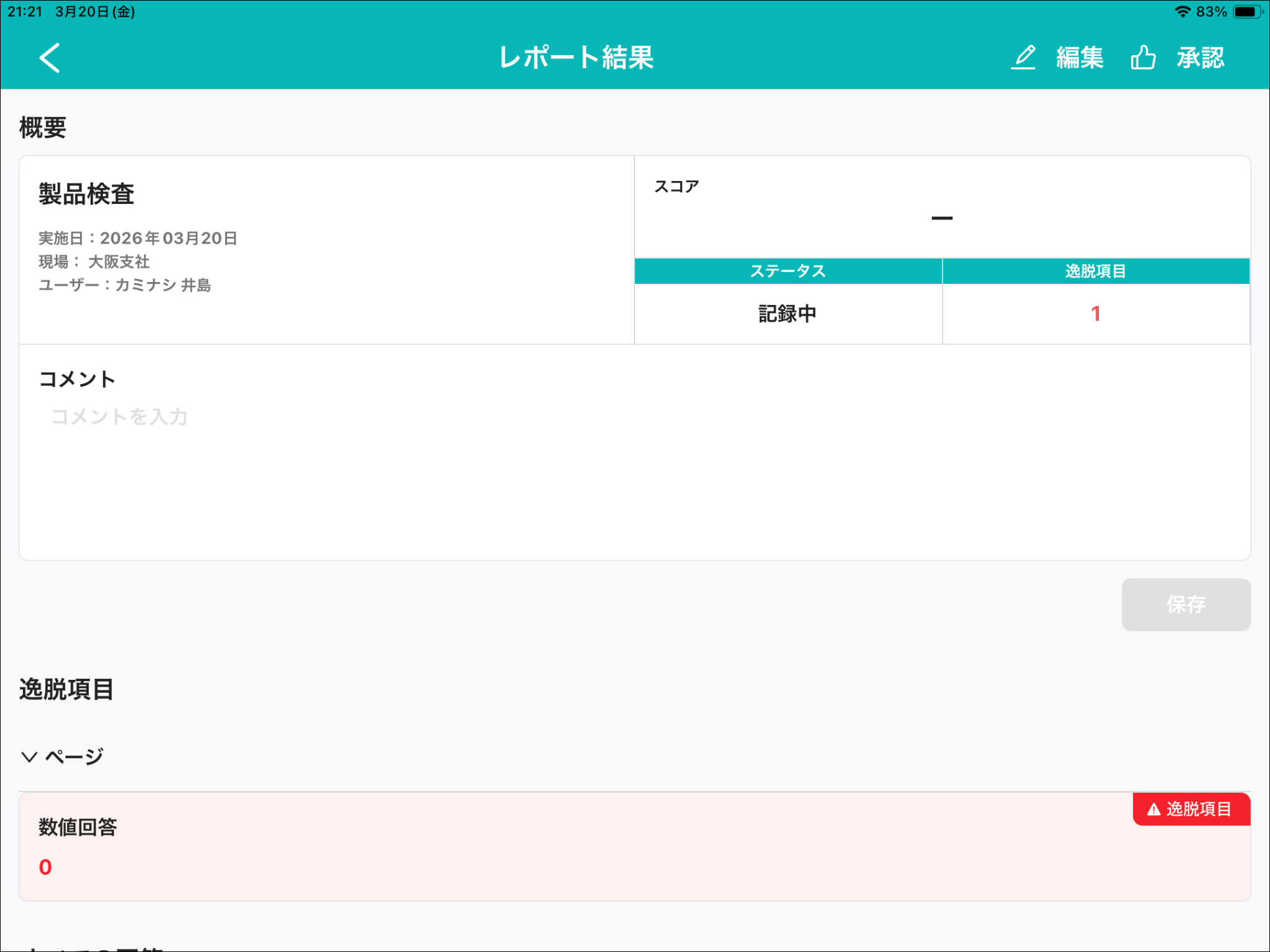Screen dimensions: 1270x952
Task: Tap the スコア score dash value
Action: [x=941, y=218]
